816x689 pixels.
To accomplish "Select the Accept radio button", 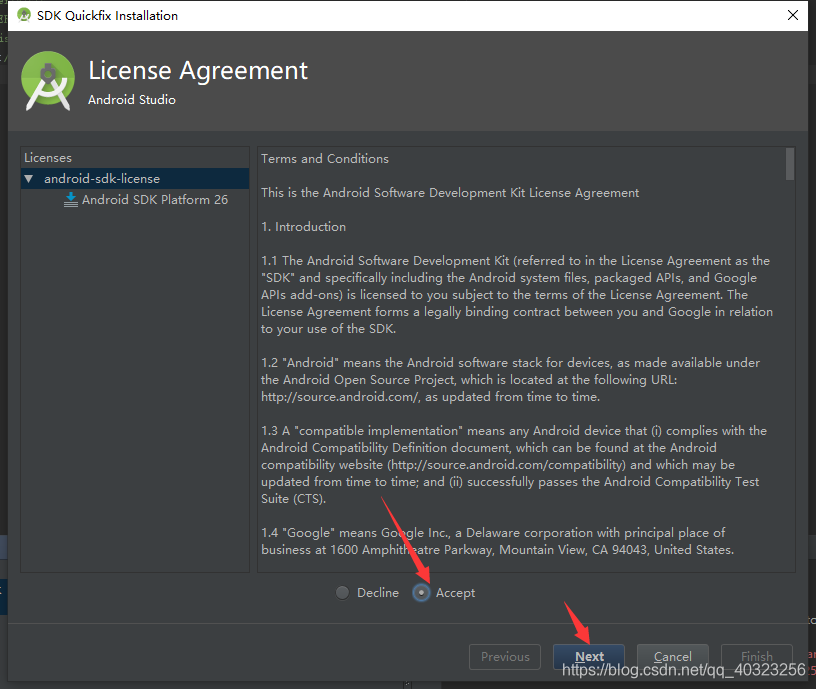I will click(x=421, y=593).
